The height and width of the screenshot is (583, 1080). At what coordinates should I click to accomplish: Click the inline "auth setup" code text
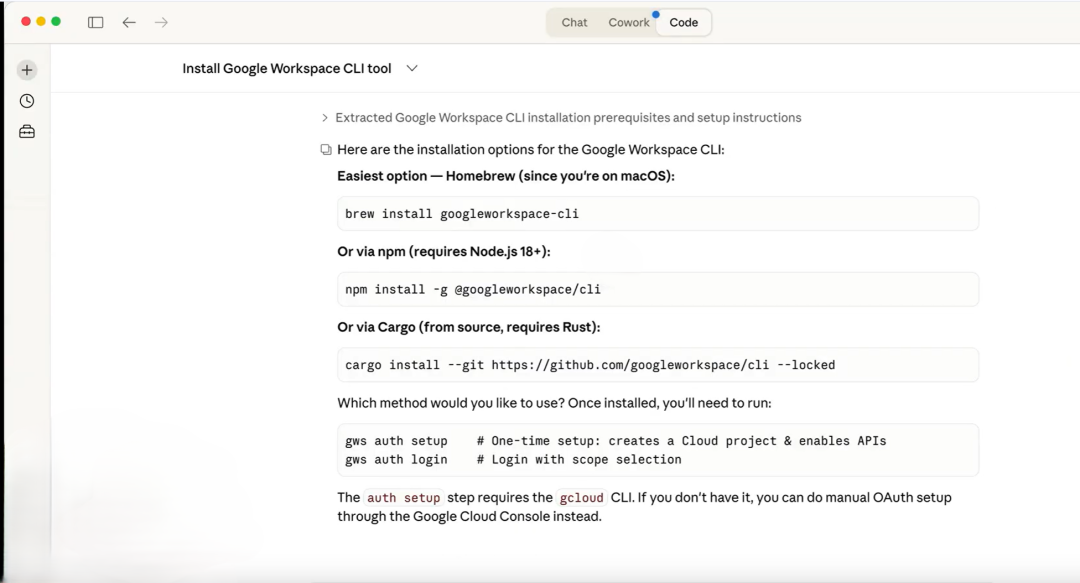(403, 498)
